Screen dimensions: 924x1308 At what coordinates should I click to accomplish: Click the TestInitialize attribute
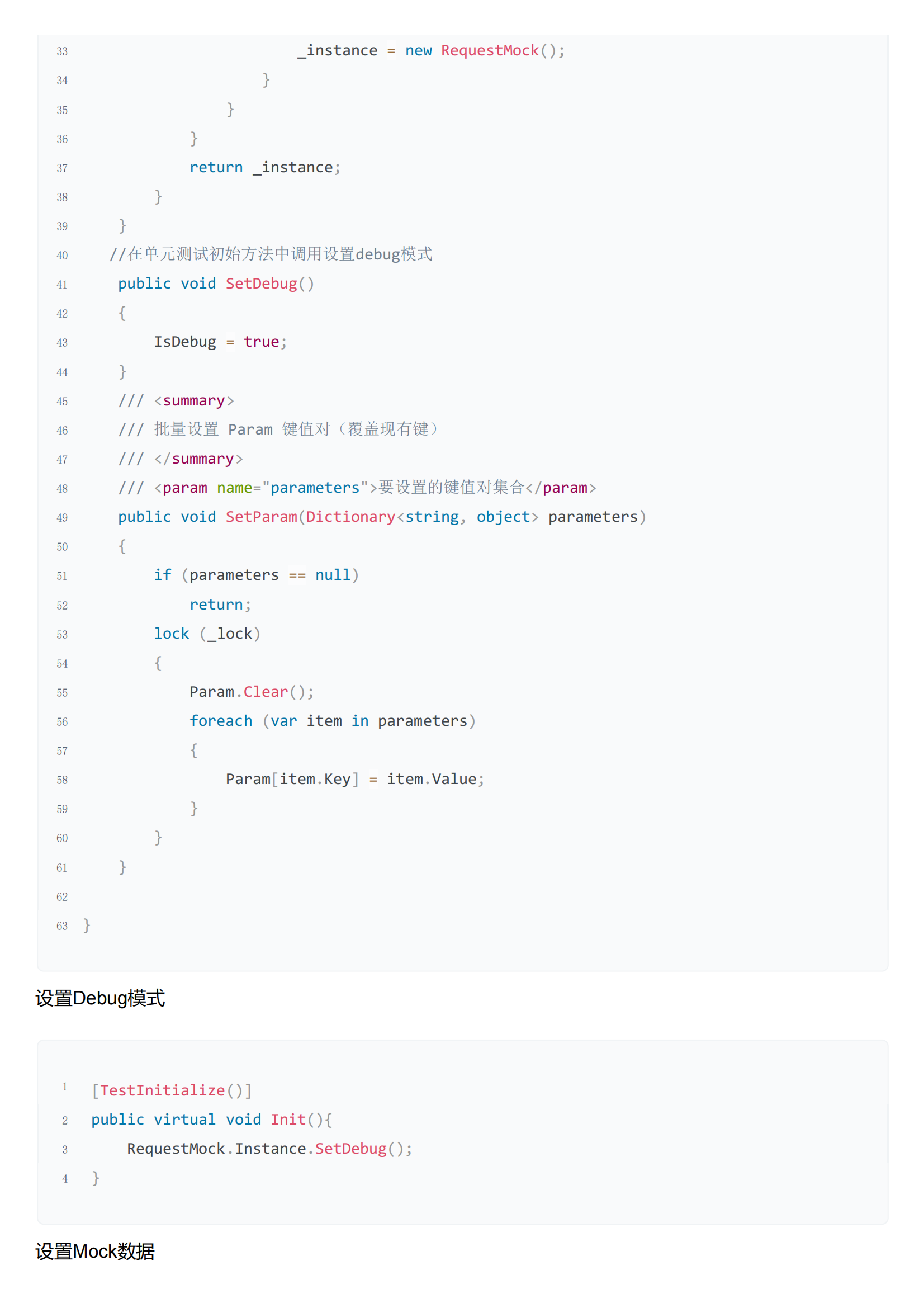(162, 1090)
